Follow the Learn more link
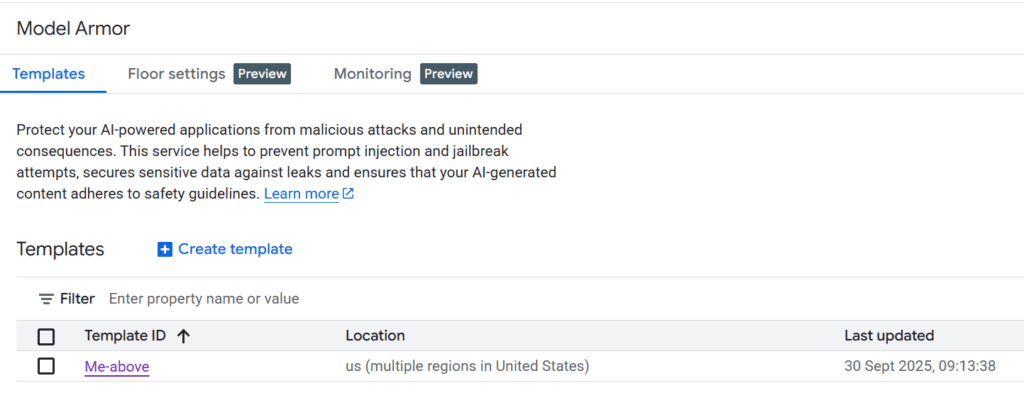Viewport: 1024px width, 410px height. tap(301, 194)
